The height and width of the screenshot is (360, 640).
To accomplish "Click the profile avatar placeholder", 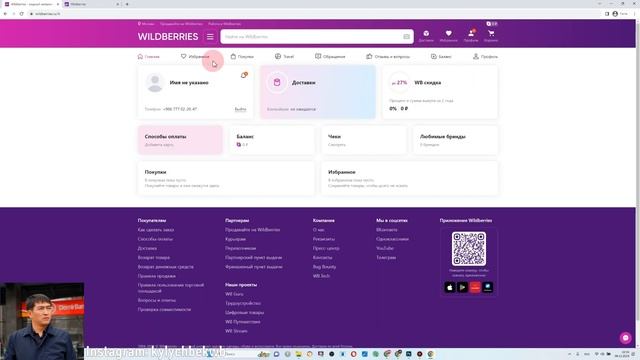I will (x=155, y=83).
